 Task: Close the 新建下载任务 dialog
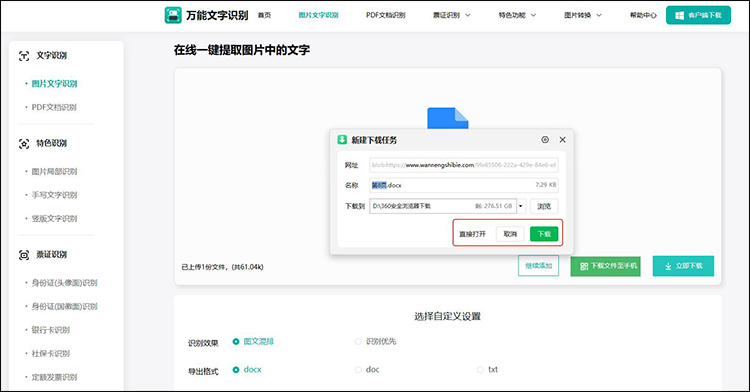(x=562, y=140)
